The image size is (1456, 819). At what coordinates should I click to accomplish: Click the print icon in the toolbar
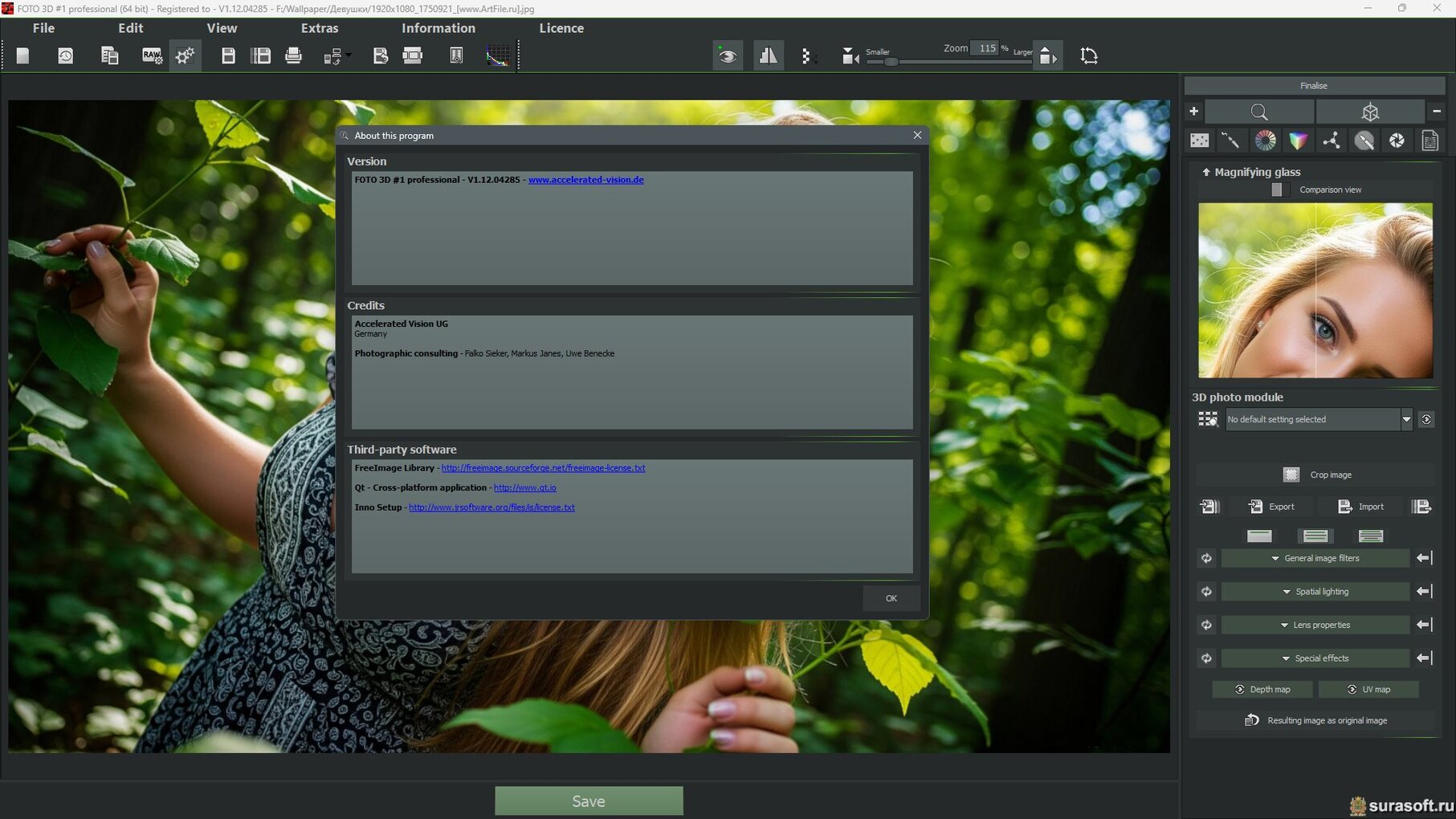[293, 55]
